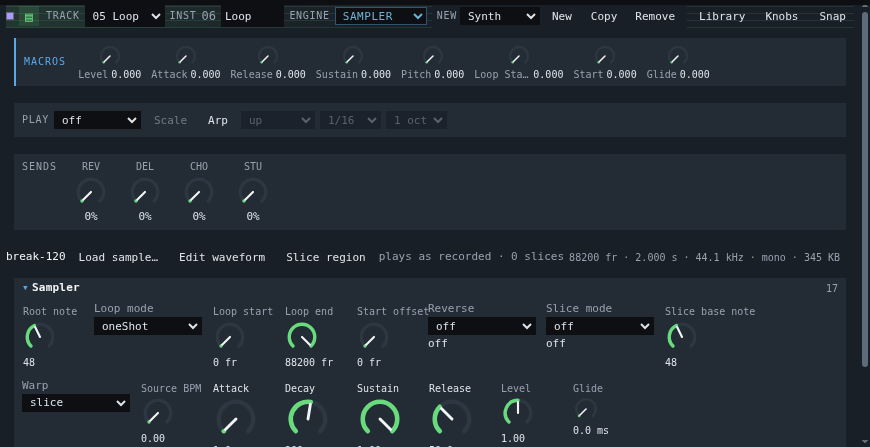Click the 88200 fr value under Loop end
The image size is (870, 447).
tap(309, 362)
